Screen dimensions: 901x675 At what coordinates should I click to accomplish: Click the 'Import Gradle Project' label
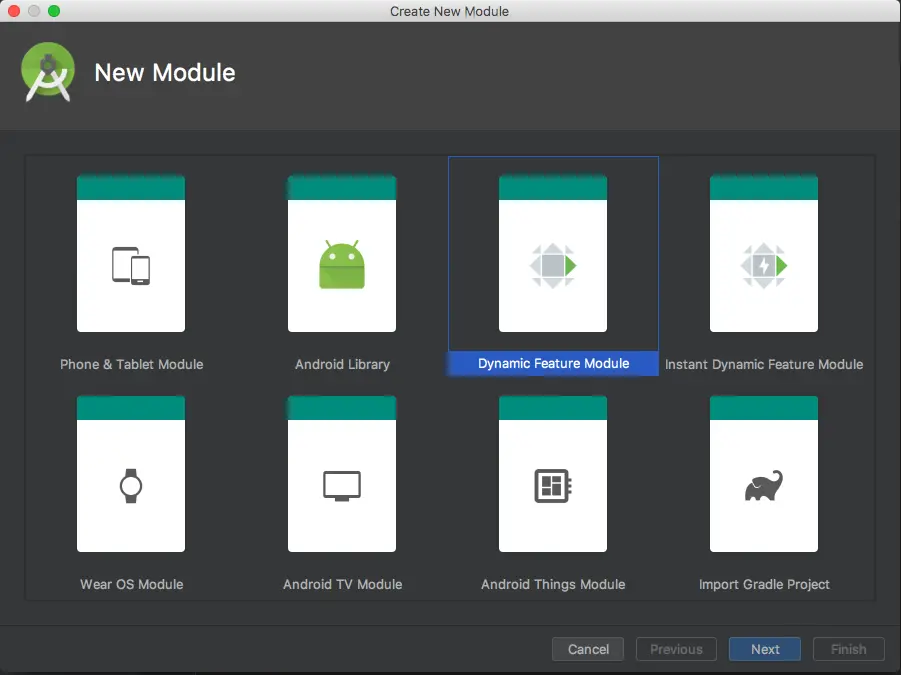(764, 584)
